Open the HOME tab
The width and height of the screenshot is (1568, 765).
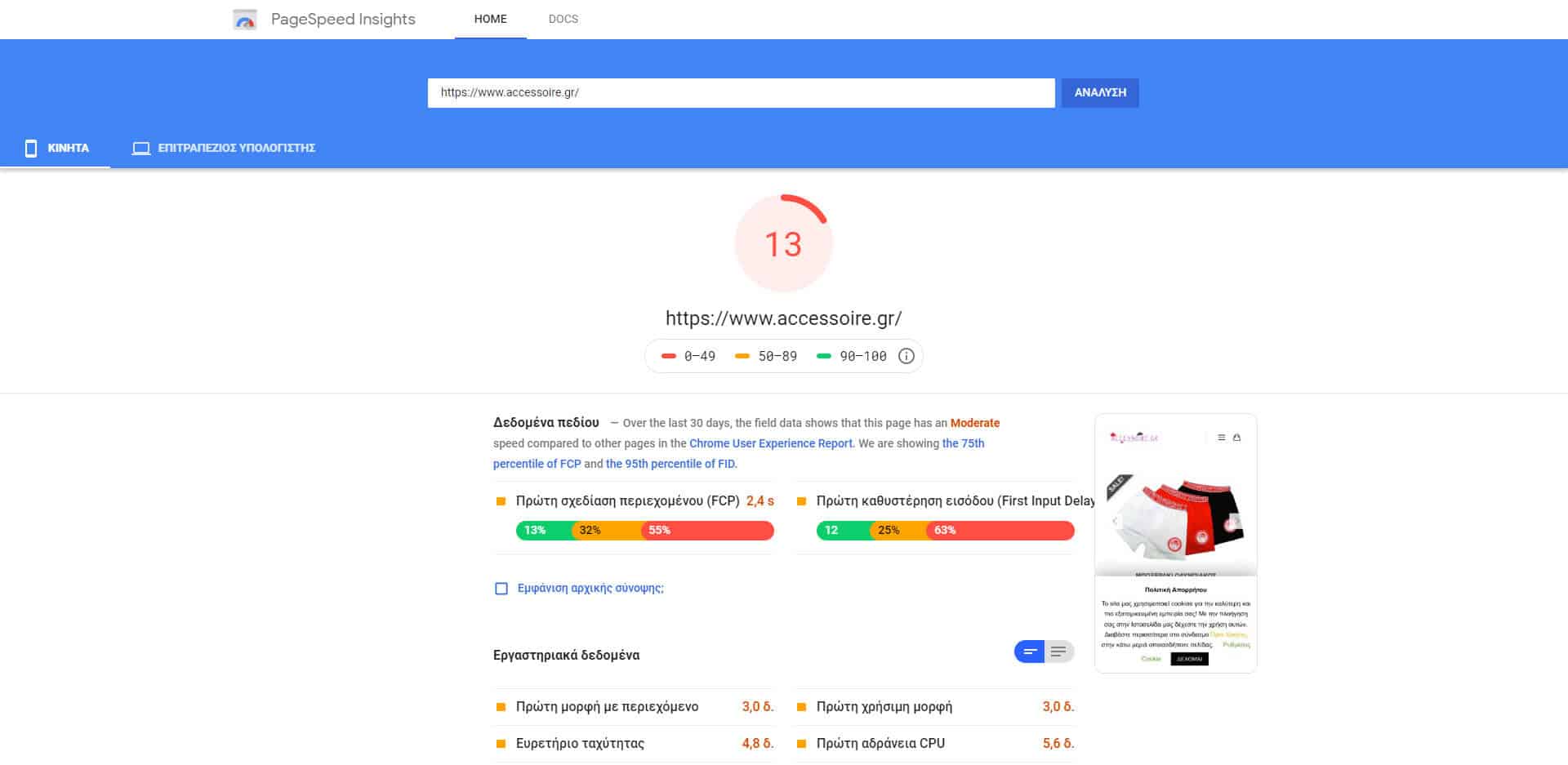pos(491,19)
